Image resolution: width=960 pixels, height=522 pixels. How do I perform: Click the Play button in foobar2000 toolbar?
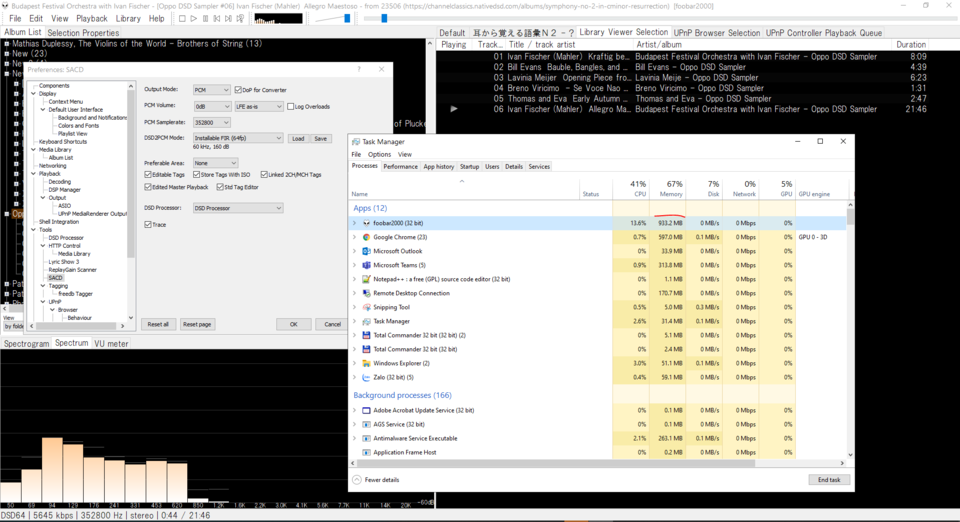tap(193, 19)
